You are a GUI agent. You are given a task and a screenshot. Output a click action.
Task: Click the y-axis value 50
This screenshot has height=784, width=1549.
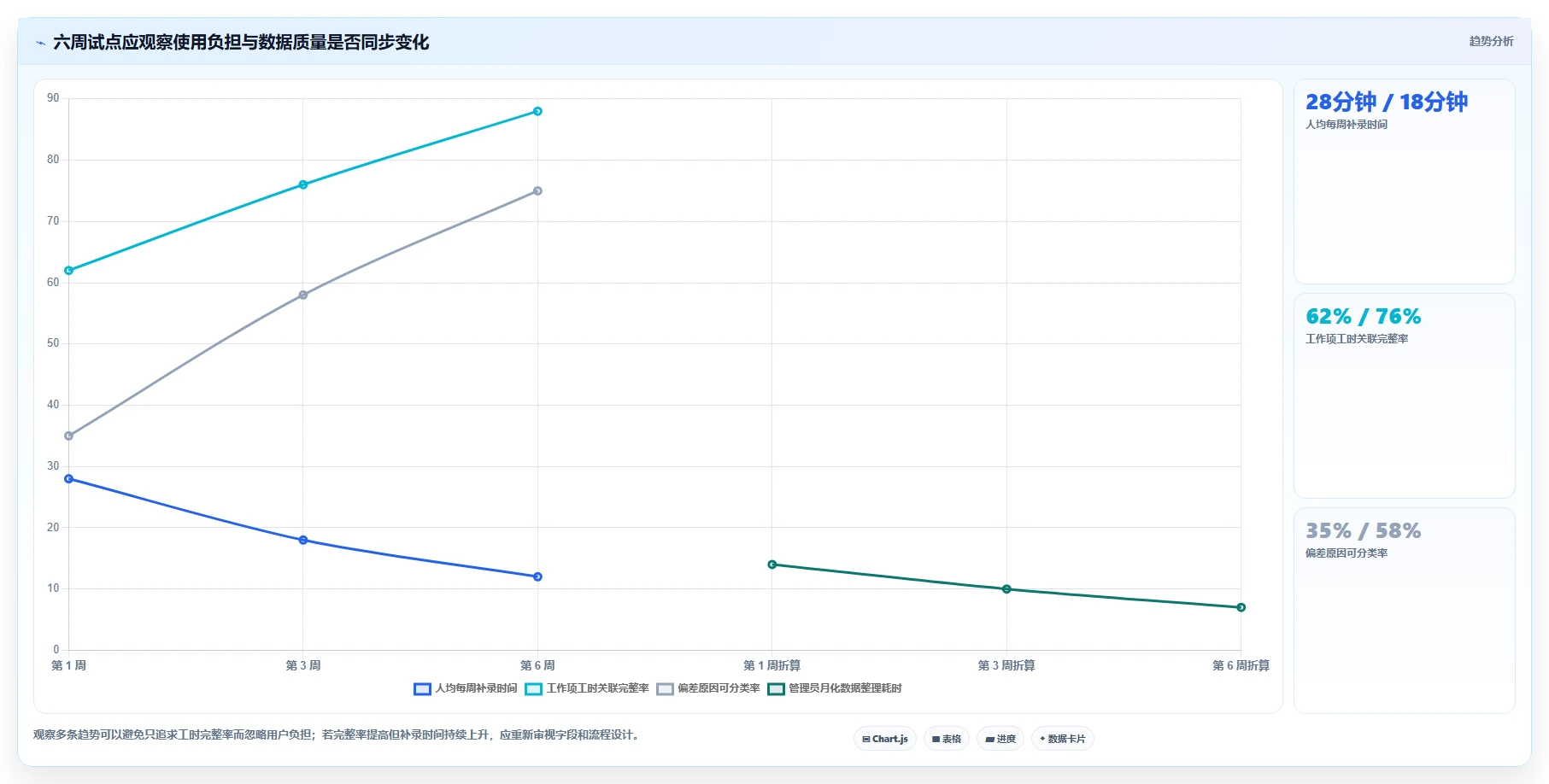(53, 343)
